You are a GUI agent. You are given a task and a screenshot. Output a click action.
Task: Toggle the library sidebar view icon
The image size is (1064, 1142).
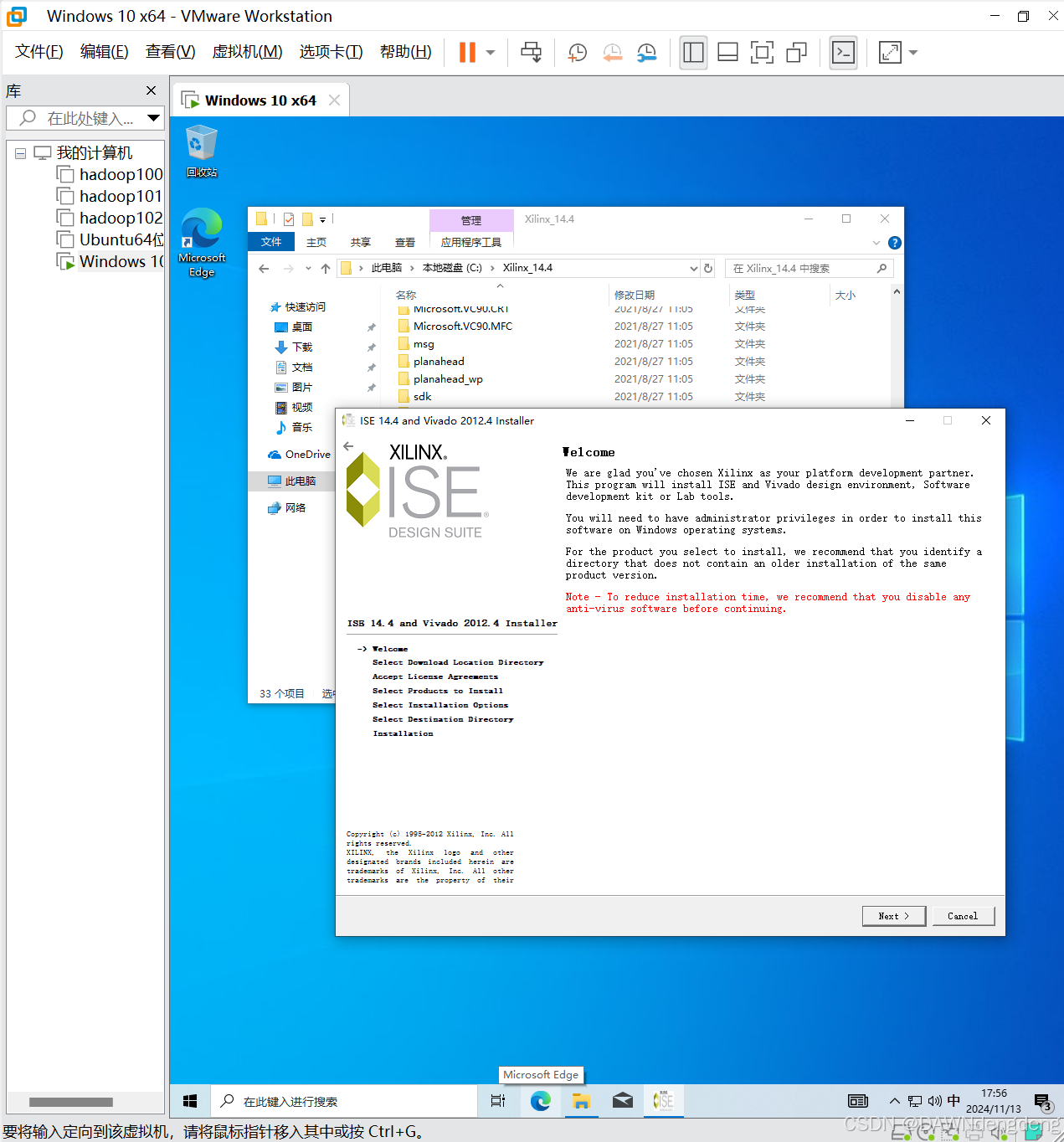pyautogui.click(x=693, y=52)
